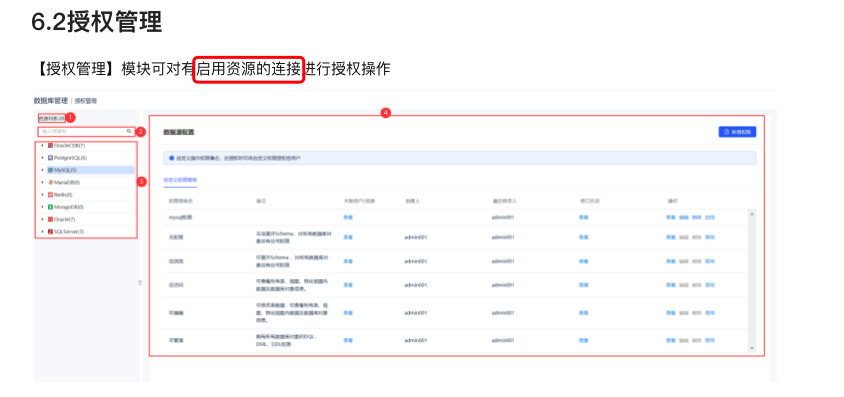Click the document icon on 新增权限 button
Screen dimensions: 844x397
[726, 132]
